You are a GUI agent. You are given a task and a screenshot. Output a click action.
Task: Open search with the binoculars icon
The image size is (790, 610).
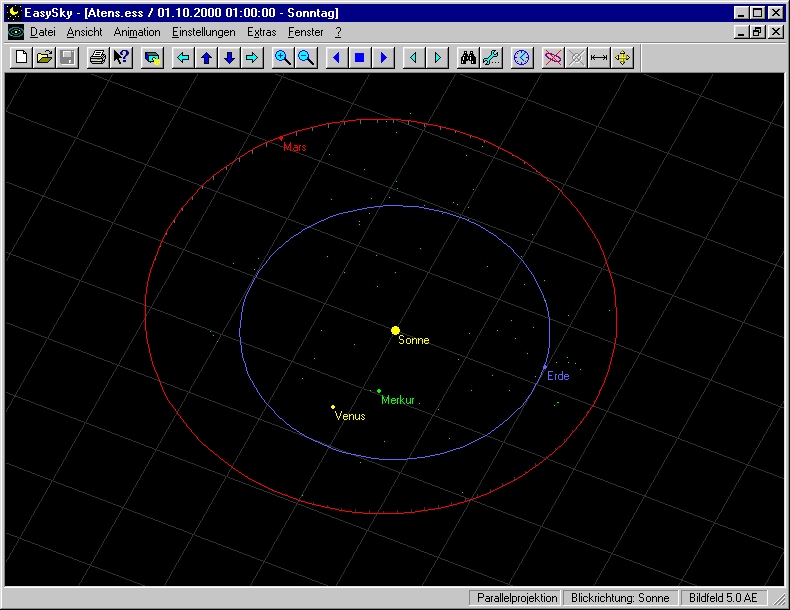468,58
